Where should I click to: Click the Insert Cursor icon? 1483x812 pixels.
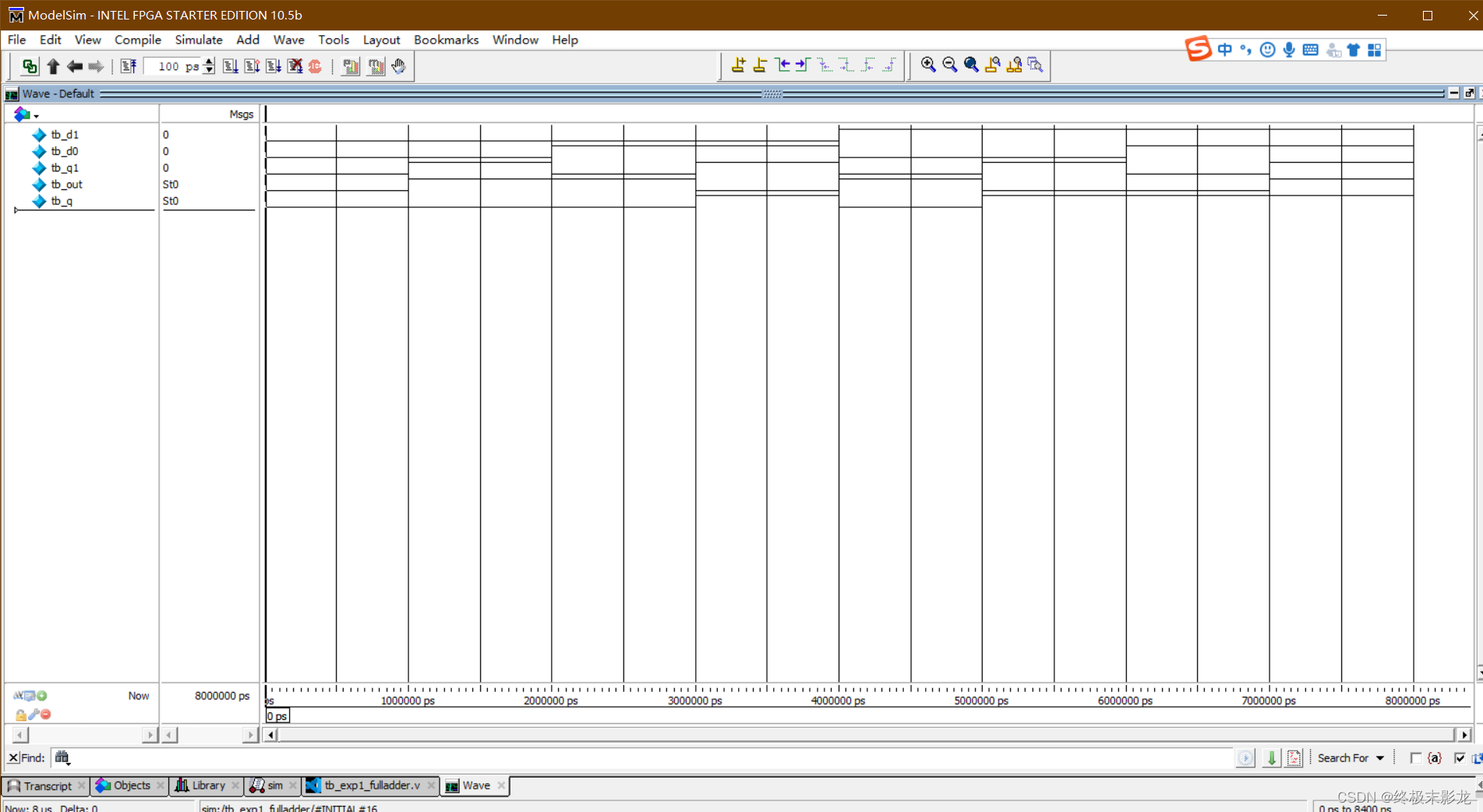[738, 65]
